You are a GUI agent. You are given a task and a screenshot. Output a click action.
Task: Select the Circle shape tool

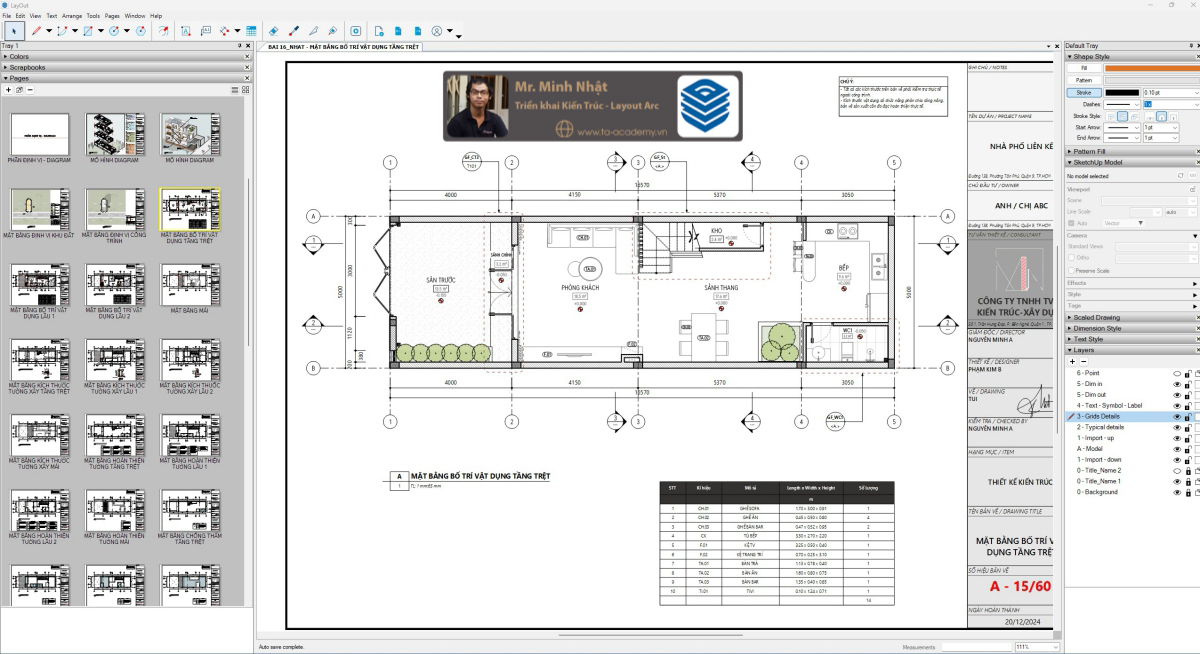(114, 31)
